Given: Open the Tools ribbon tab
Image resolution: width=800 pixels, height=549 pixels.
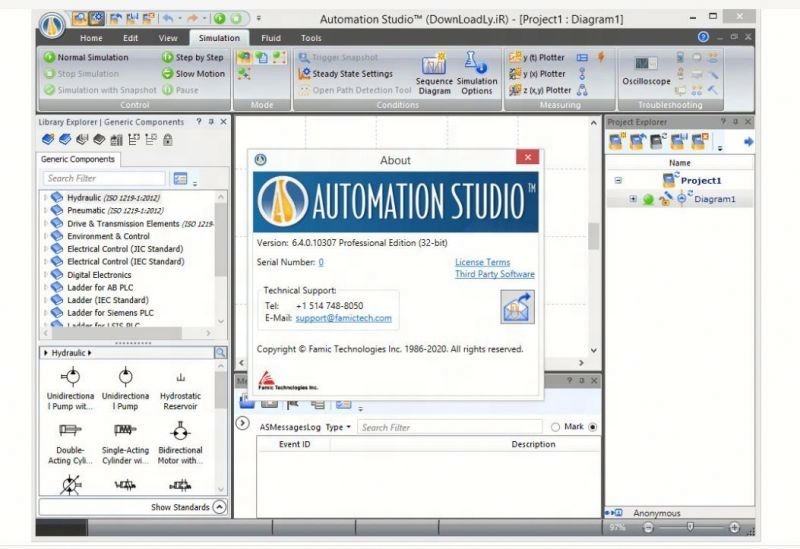Looking at the screenshot, I should [311, 38].
